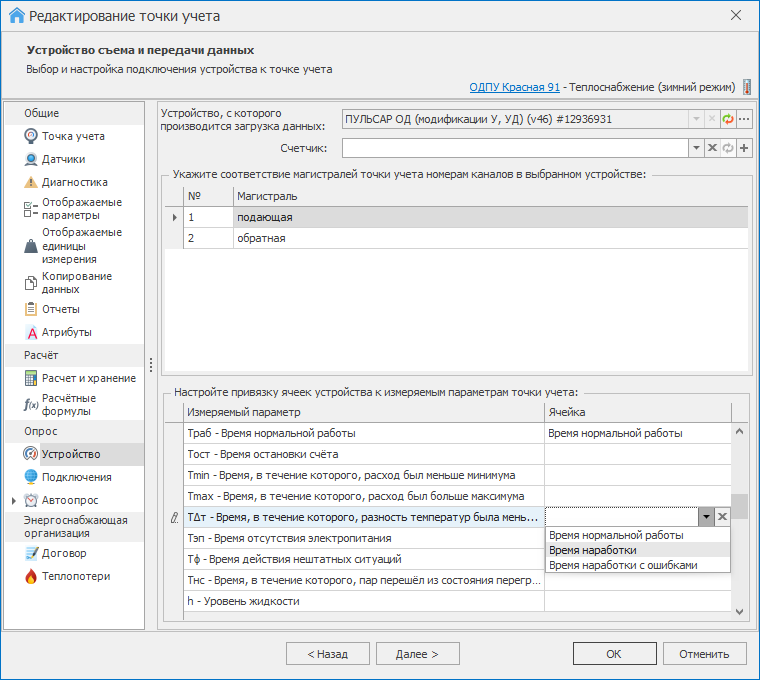Open the Счетчик dropdown list
This screenshot has width=760, height=680.
coord(696,148)
